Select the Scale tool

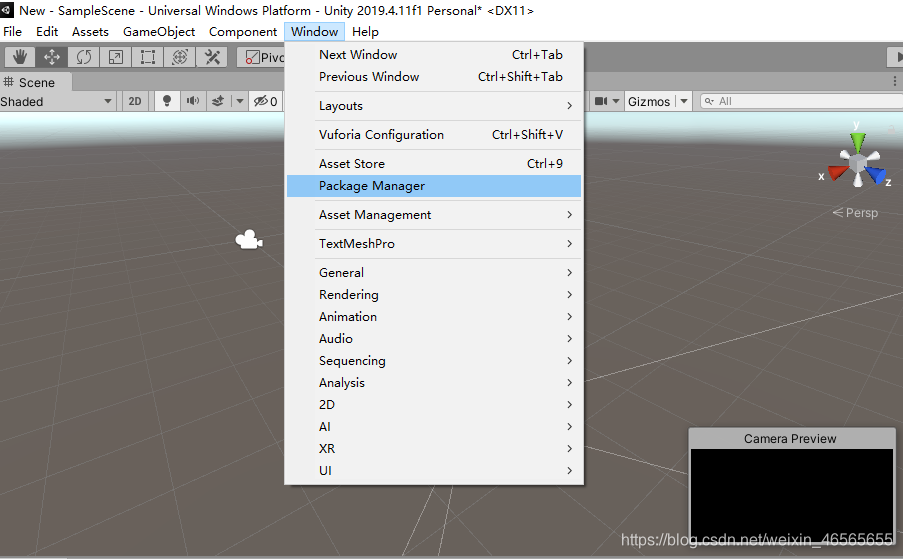tap(116, 57)
